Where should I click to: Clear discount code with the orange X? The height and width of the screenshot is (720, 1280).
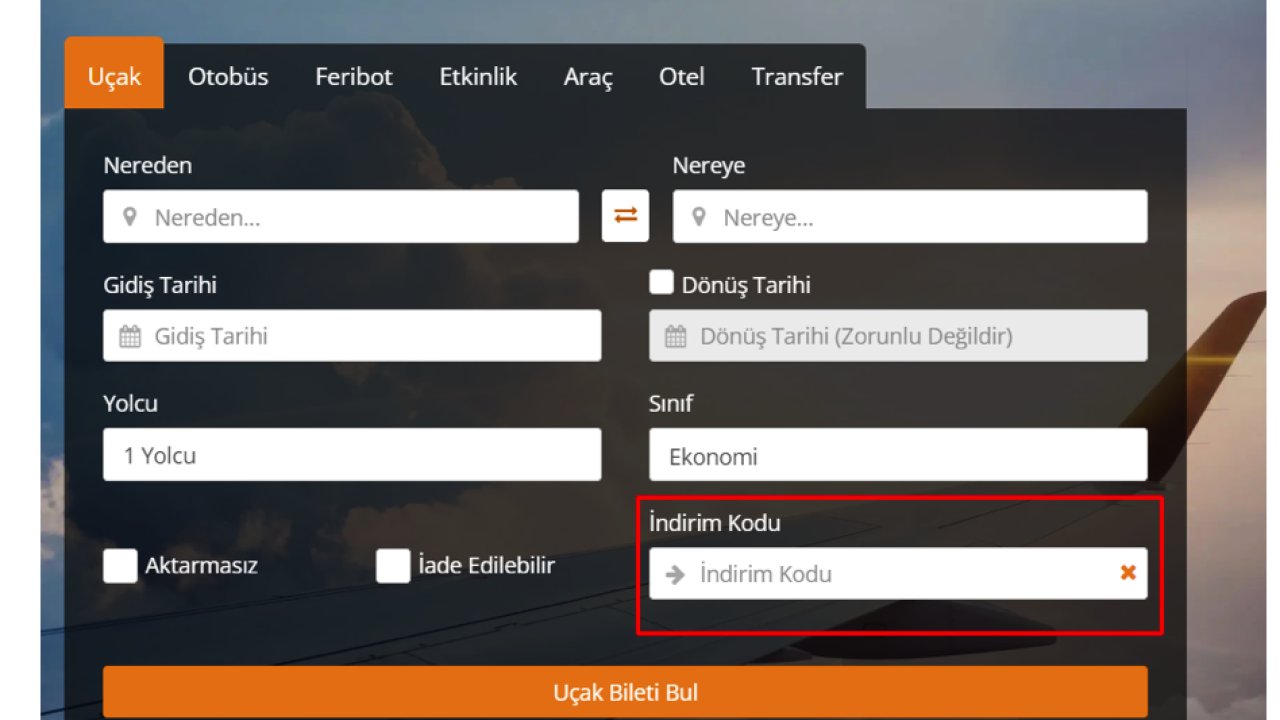point(1127,572)
